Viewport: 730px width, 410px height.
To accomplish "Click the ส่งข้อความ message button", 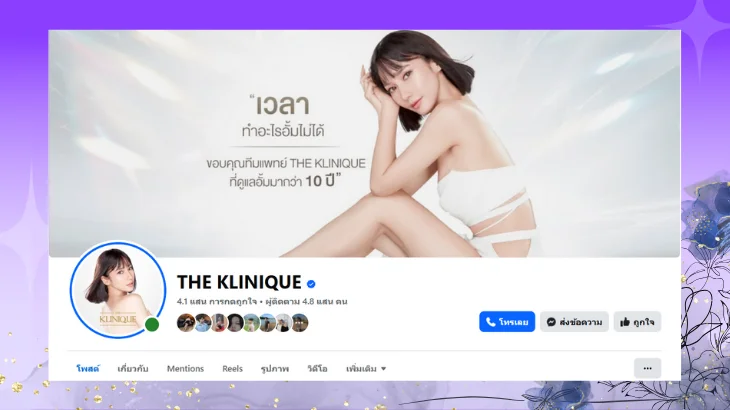I will [574, 322].
